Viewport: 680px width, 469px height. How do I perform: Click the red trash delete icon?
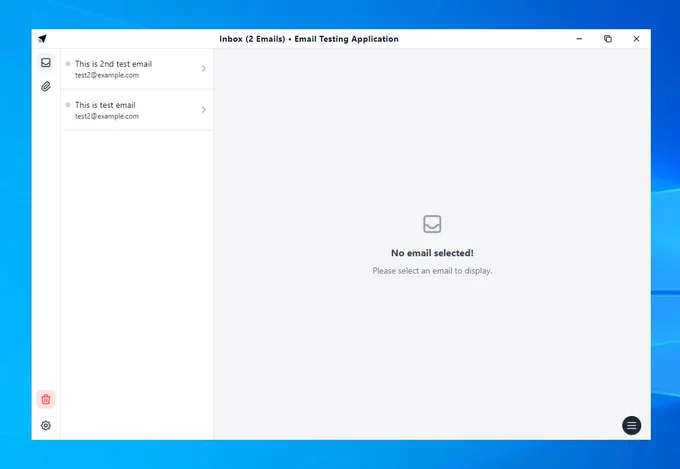46,399
